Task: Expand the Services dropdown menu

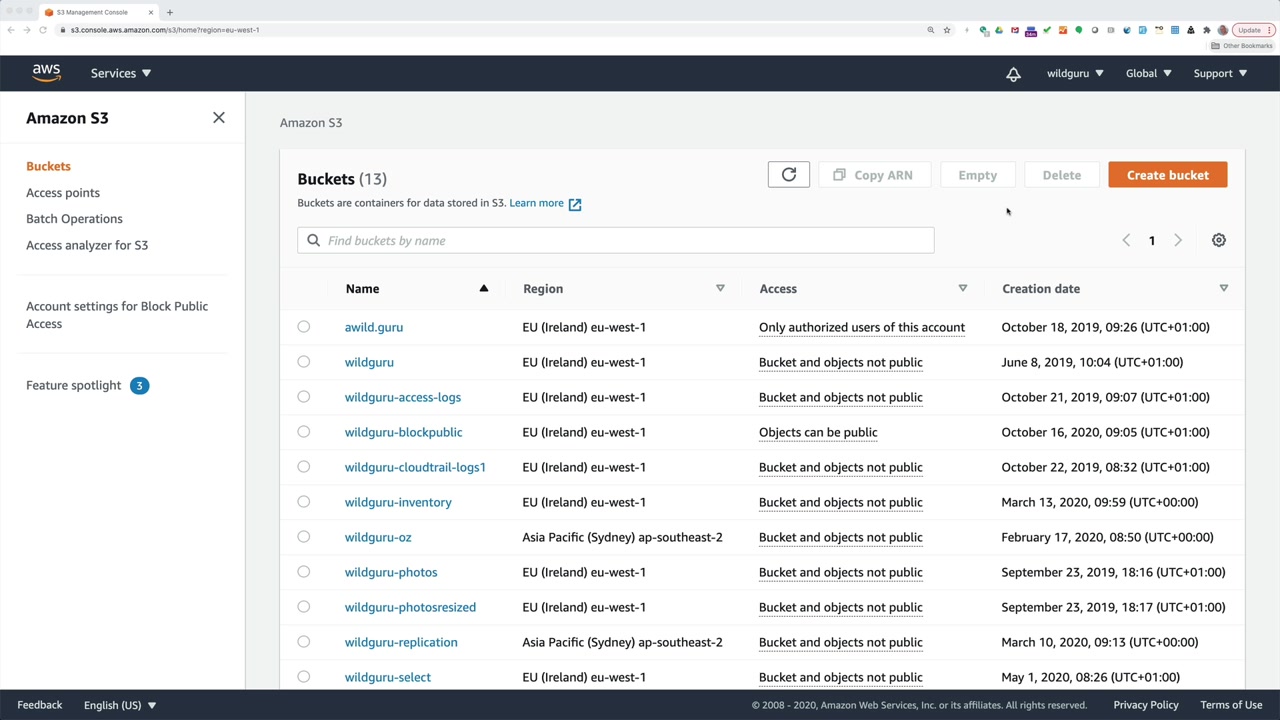Action: point(121,73)
